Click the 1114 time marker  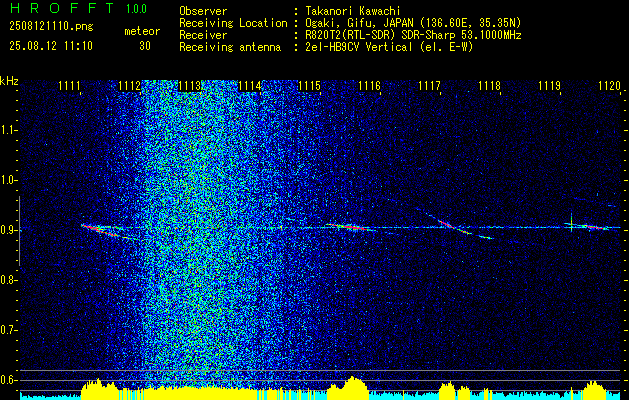tap(250, 86)
